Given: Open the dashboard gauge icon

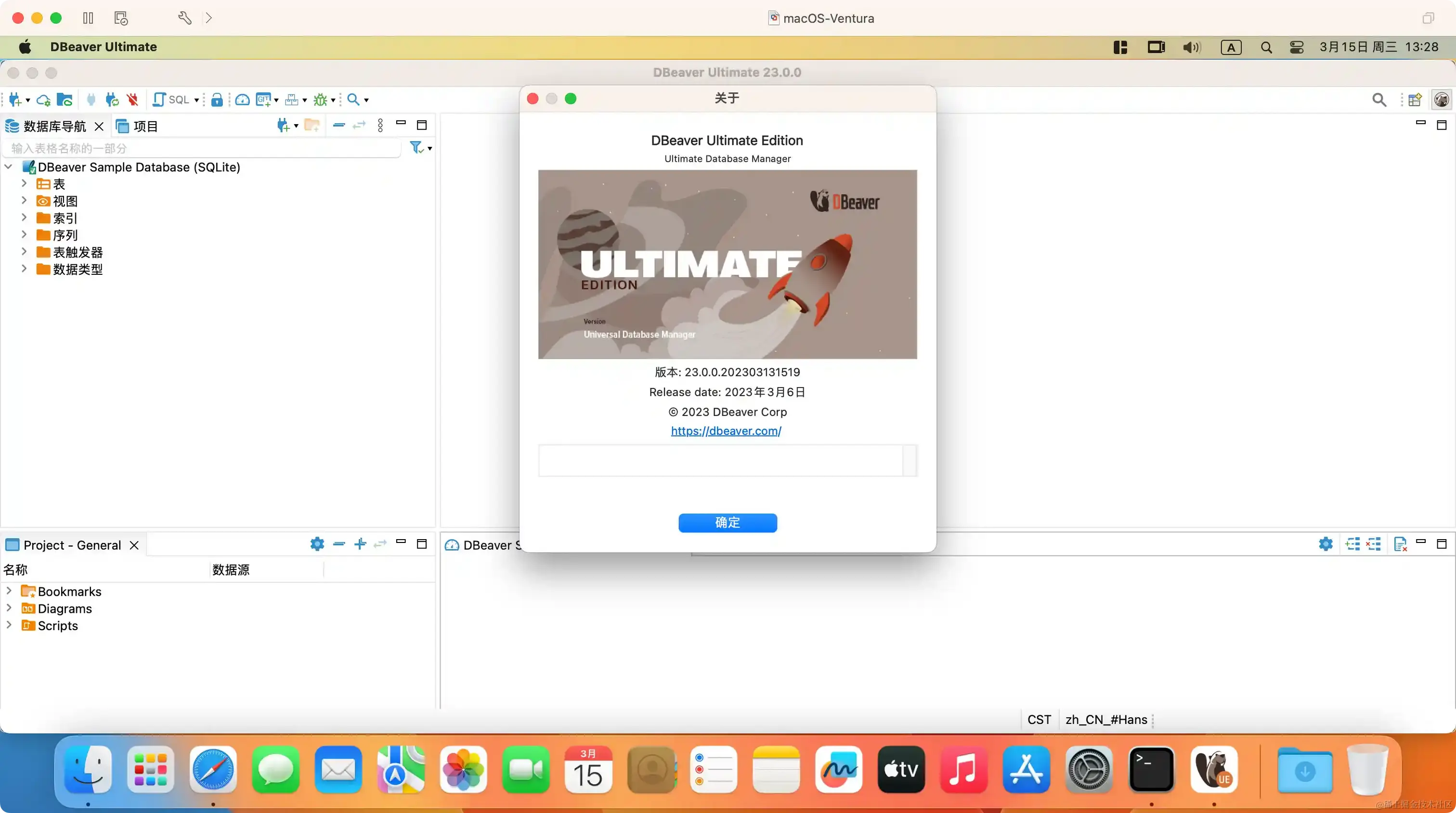Looking at the screenshot, I should [242, 100].
